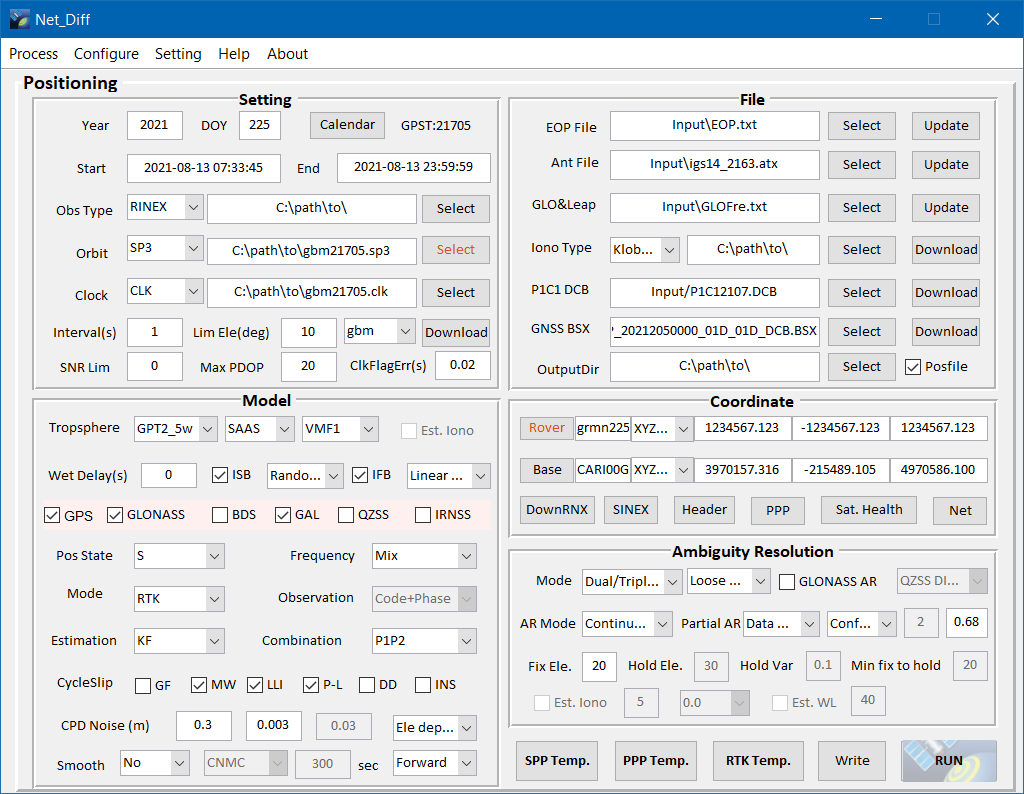
Task: Click the Year input field
Action: pos(154,125)
